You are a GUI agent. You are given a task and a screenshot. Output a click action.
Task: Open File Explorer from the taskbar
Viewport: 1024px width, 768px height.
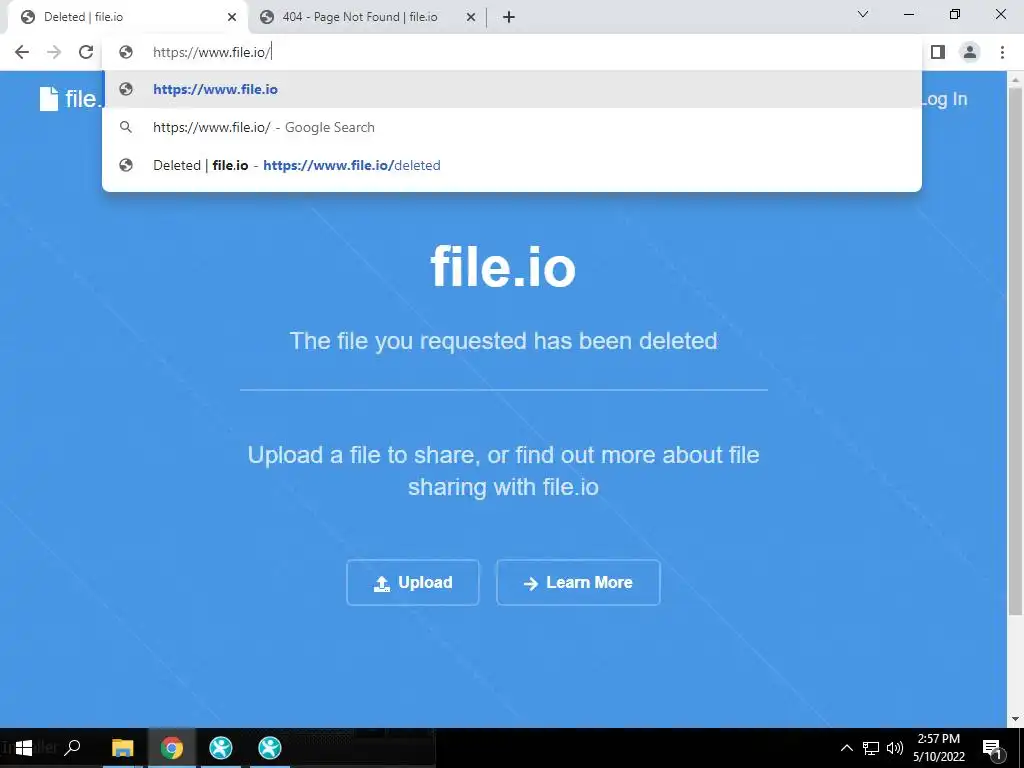click(122, 748)
